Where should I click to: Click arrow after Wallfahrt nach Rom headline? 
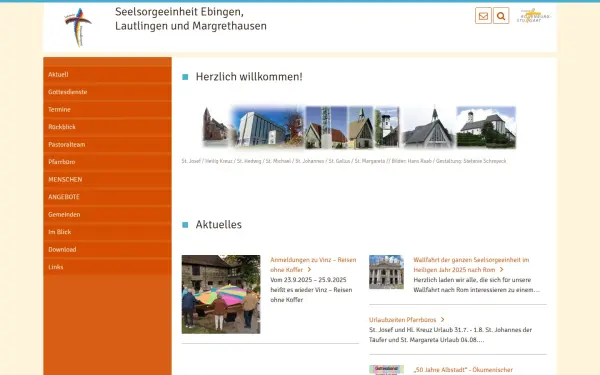click(501, 270)
